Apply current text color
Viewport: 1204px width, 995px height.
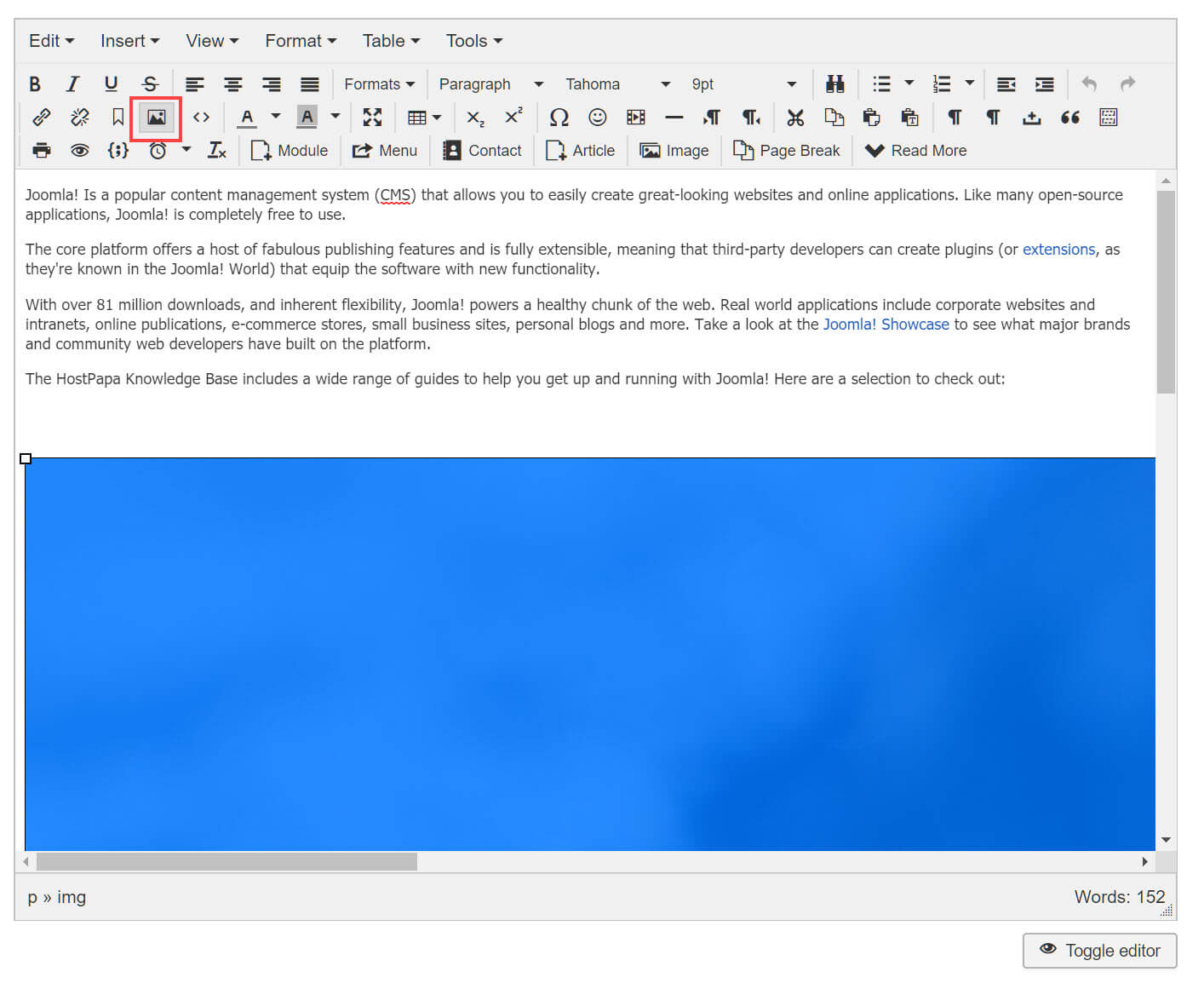pos(247,118)
